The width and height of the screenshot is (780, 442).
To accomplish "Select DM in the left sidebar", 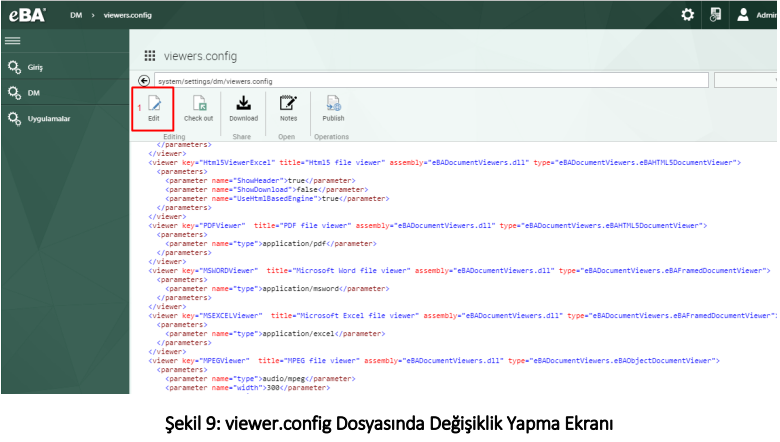I will coord(34,93).
